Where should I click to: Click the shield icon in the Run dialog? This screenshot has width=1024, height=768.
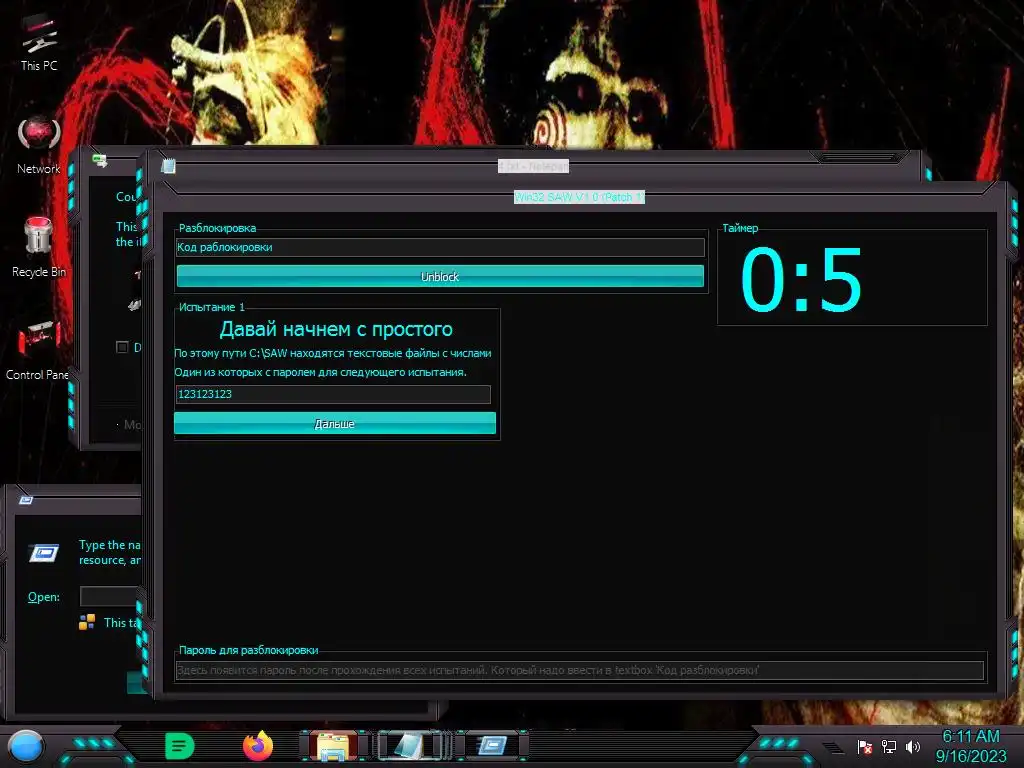87,622
